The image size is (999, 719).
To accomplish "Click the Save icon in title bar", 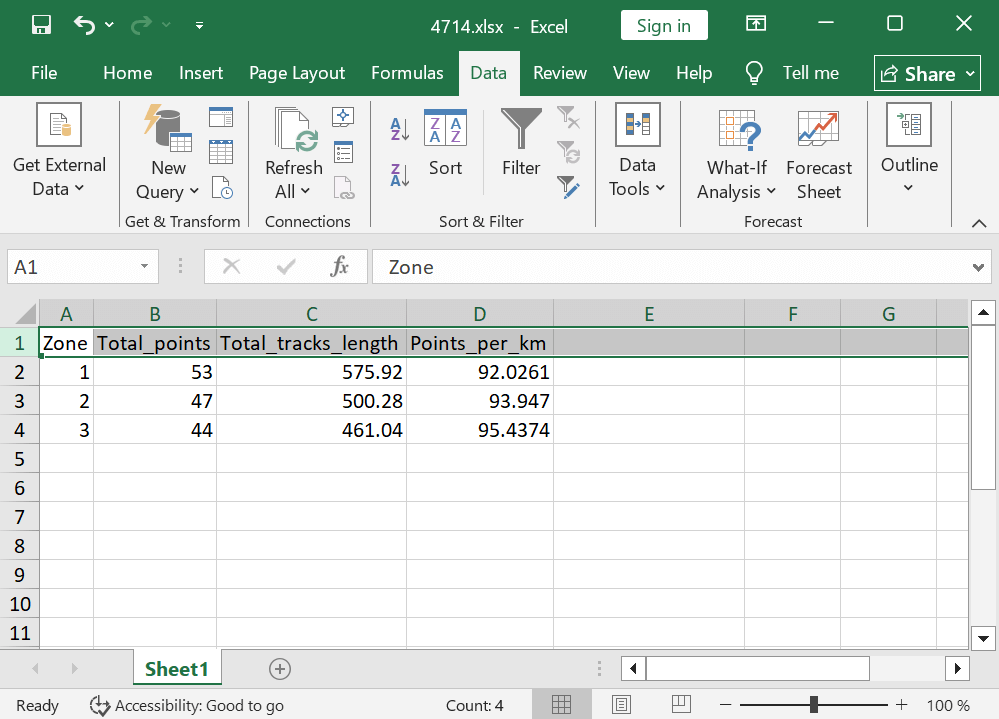I will [41, 25].
